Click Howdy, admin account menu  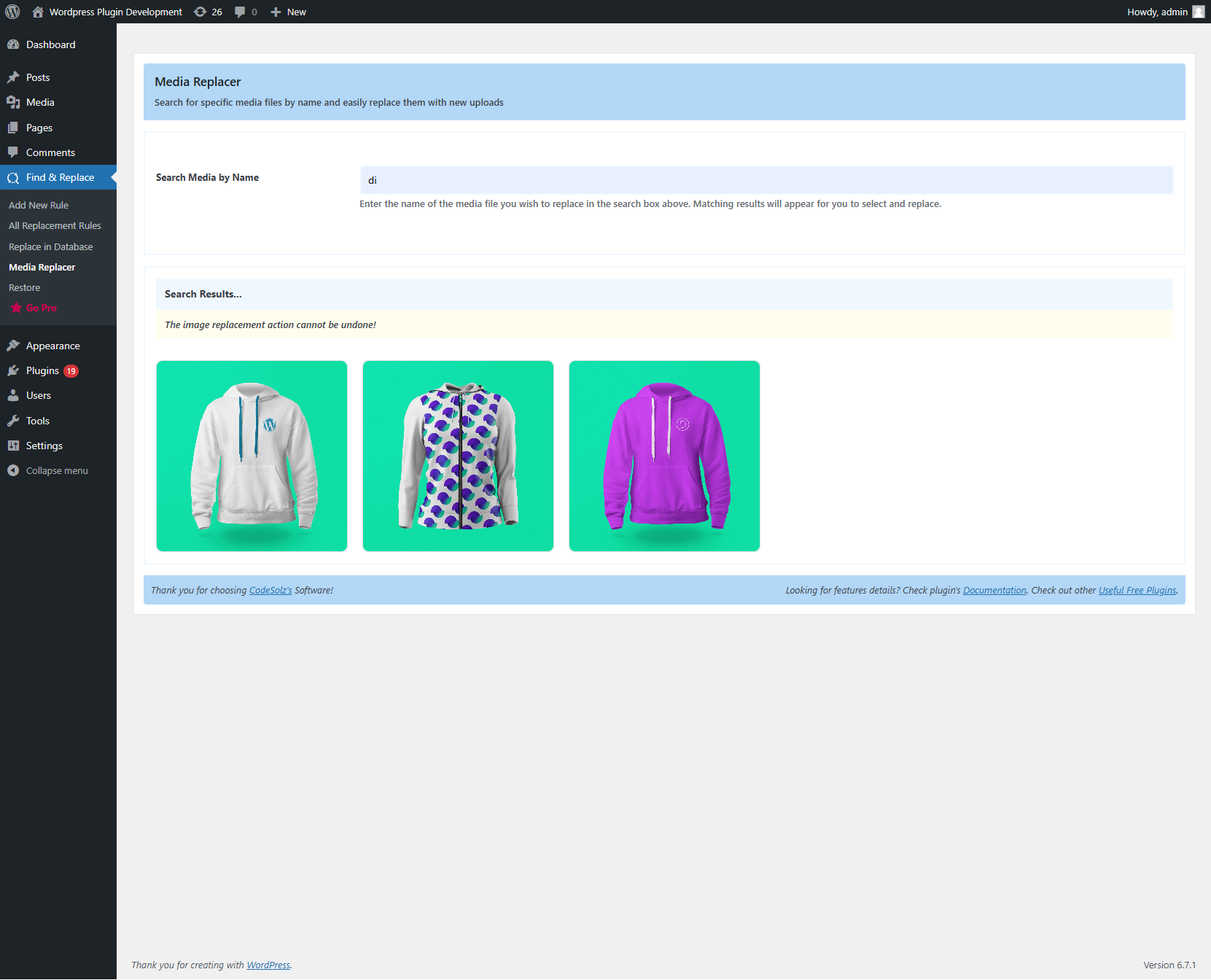[1157, 12]
